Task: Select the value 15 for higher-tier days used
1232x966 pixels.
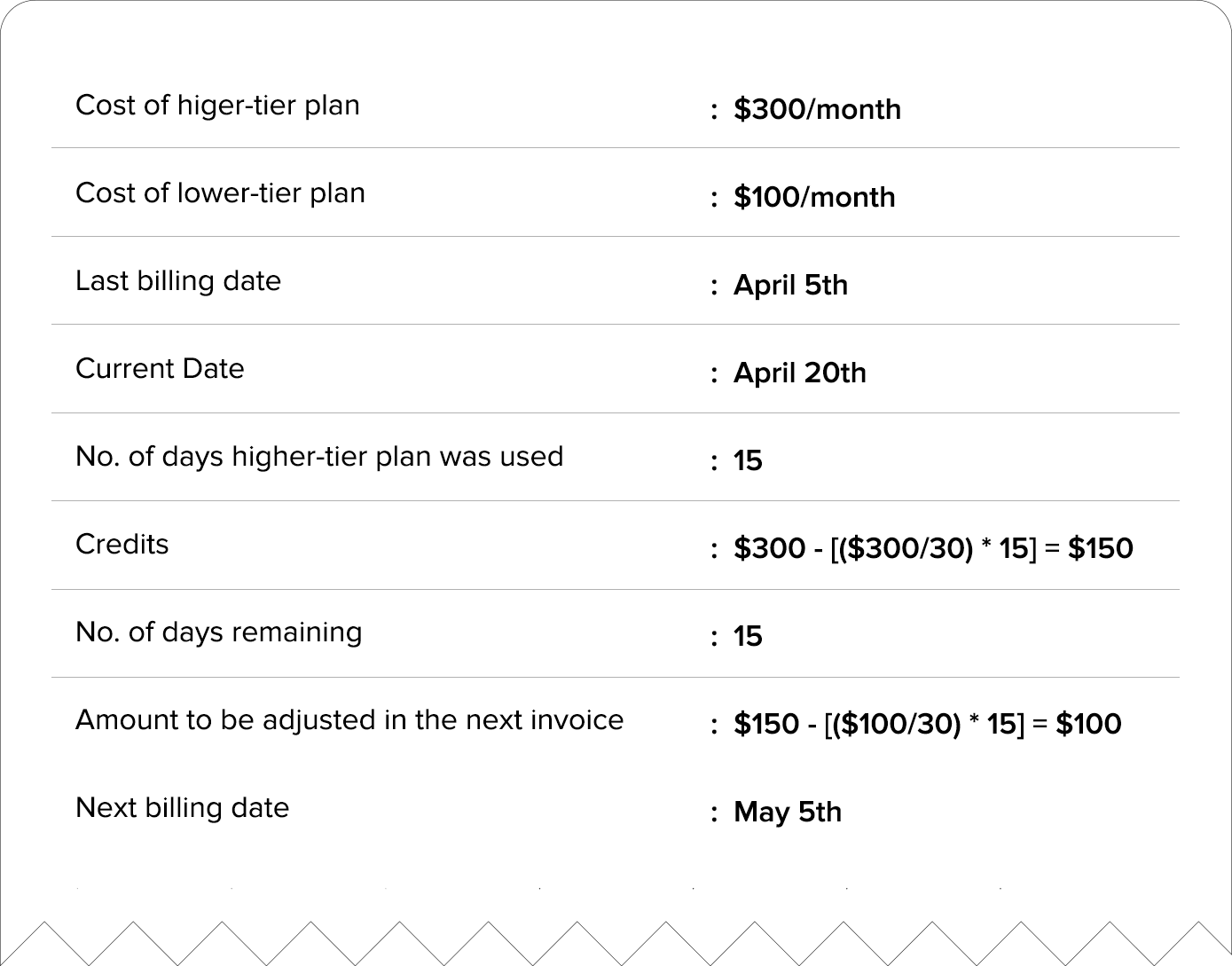Action: (x=748, y=460)
